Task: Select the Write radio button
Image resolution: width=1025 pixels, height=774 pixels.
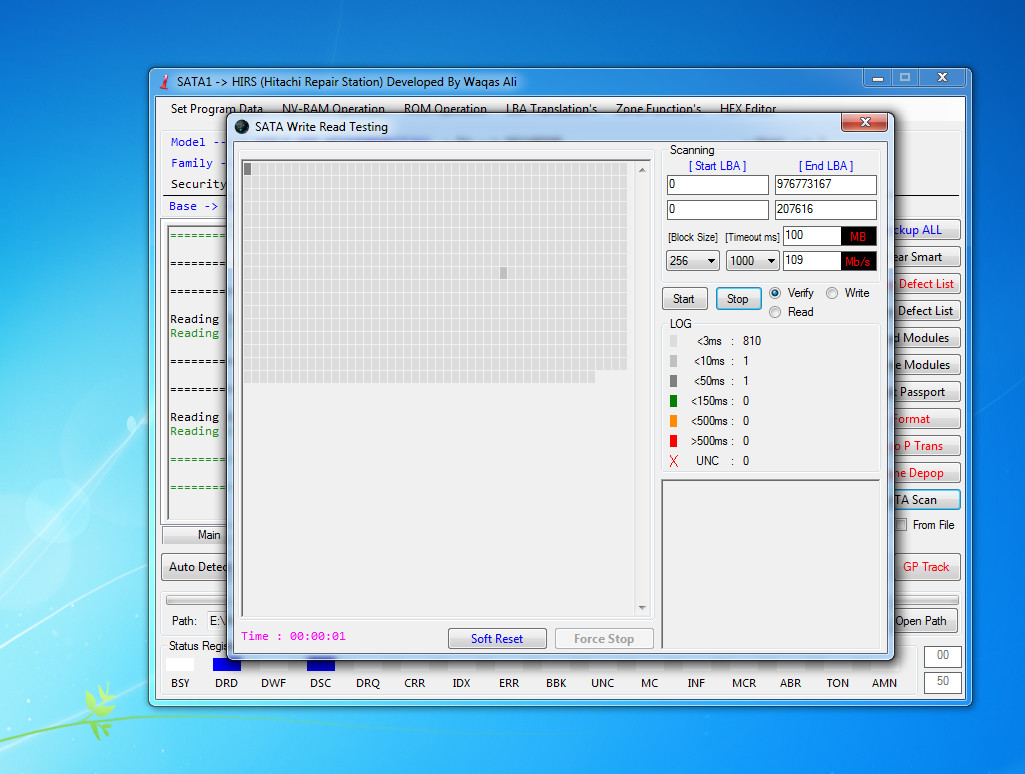Action: point(832,293)
